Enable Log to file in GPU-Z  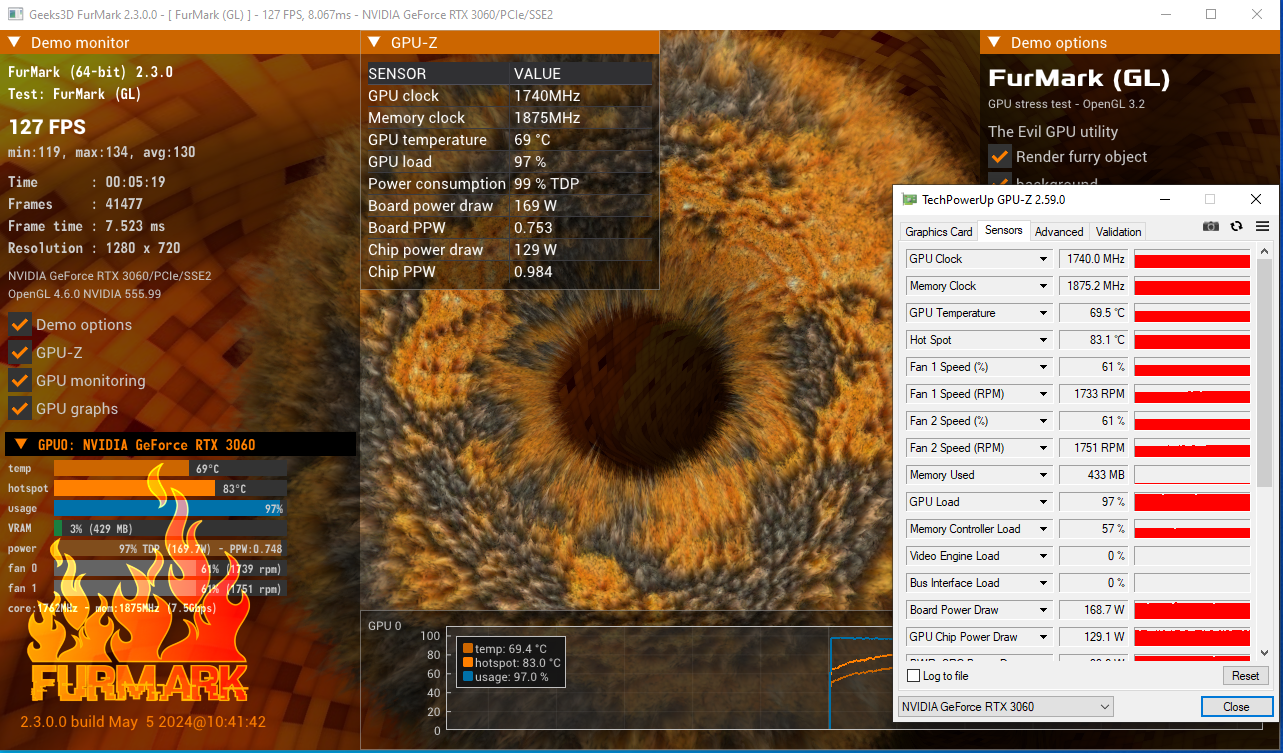point(914,675)
